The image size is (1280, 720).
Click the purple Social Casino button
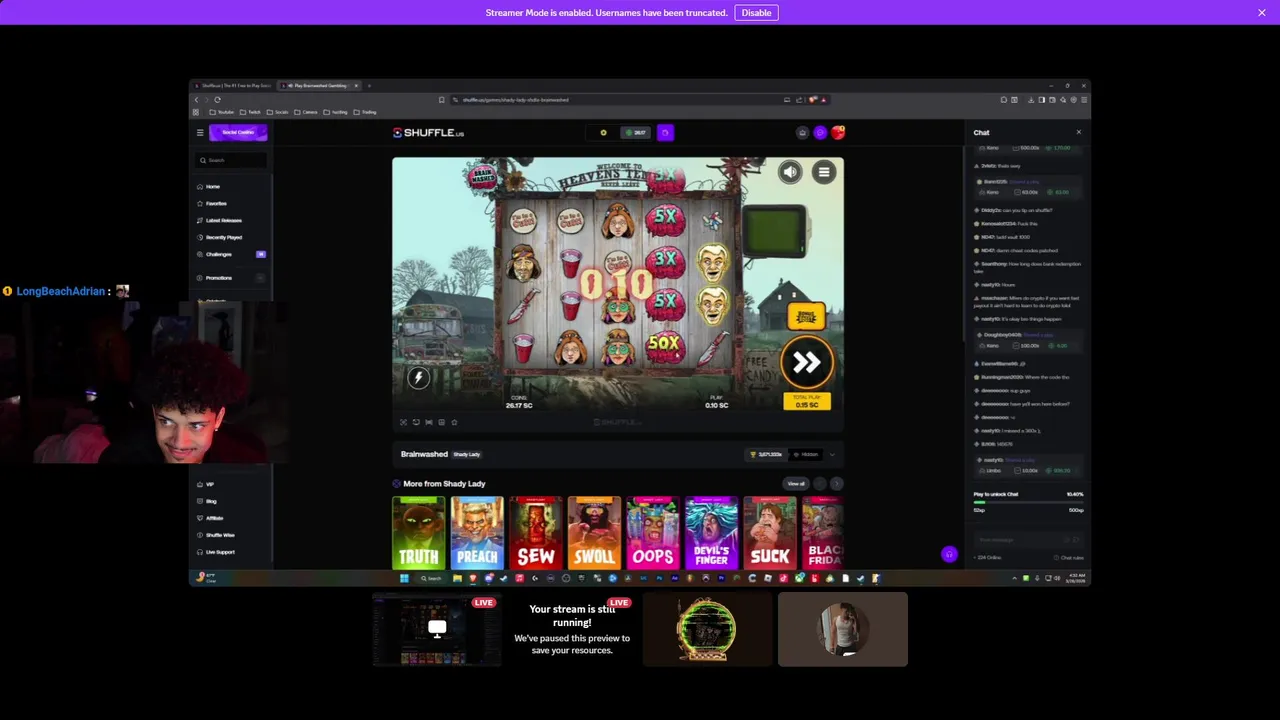pos(238,133)
